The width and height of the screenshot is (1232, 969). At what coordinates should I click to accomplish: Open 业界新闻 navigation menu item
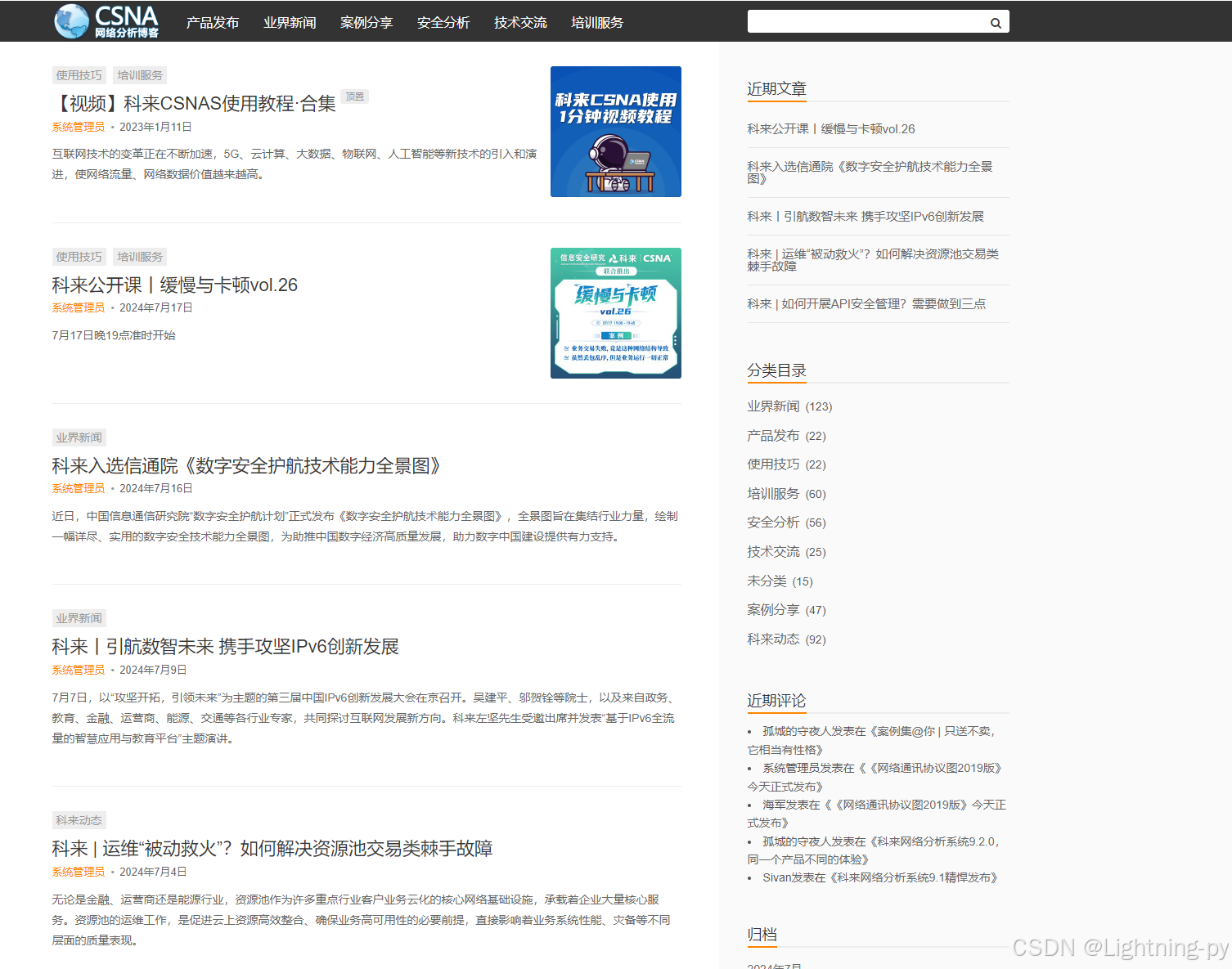(x=290, y=23)
